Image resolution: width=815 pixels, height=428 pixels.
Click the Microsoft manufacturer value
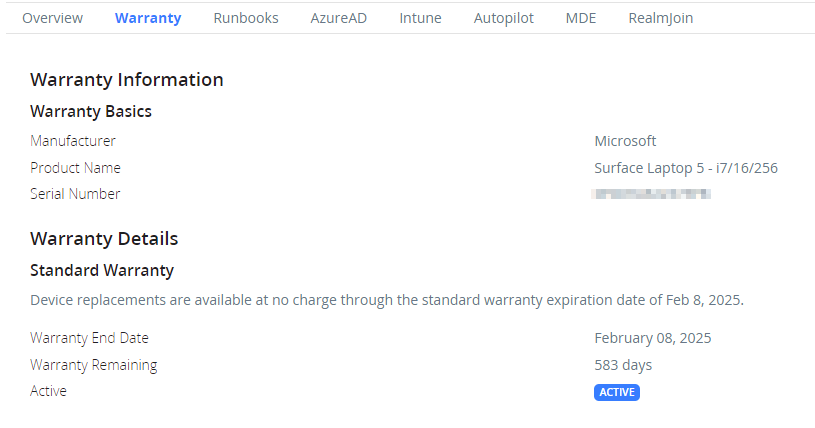(x=625, y=141)
